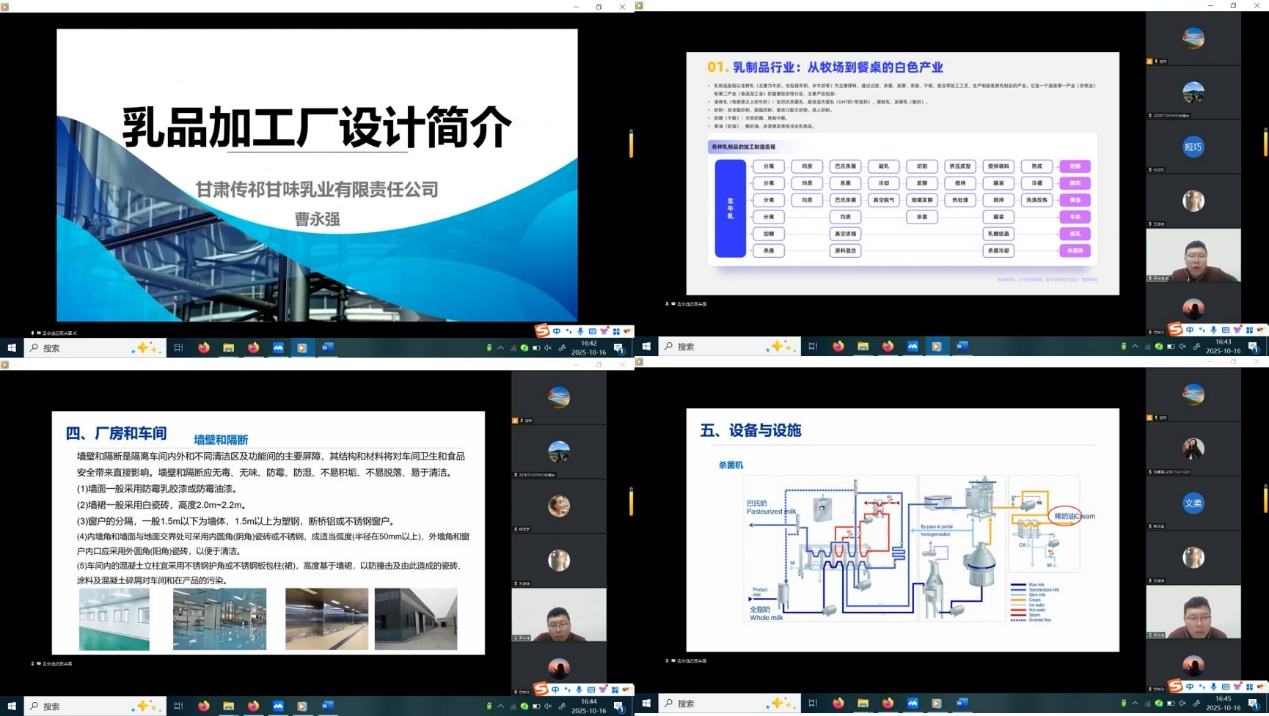Click orange scrollbar beside 短巧 participant list

tap(1265, 142)
